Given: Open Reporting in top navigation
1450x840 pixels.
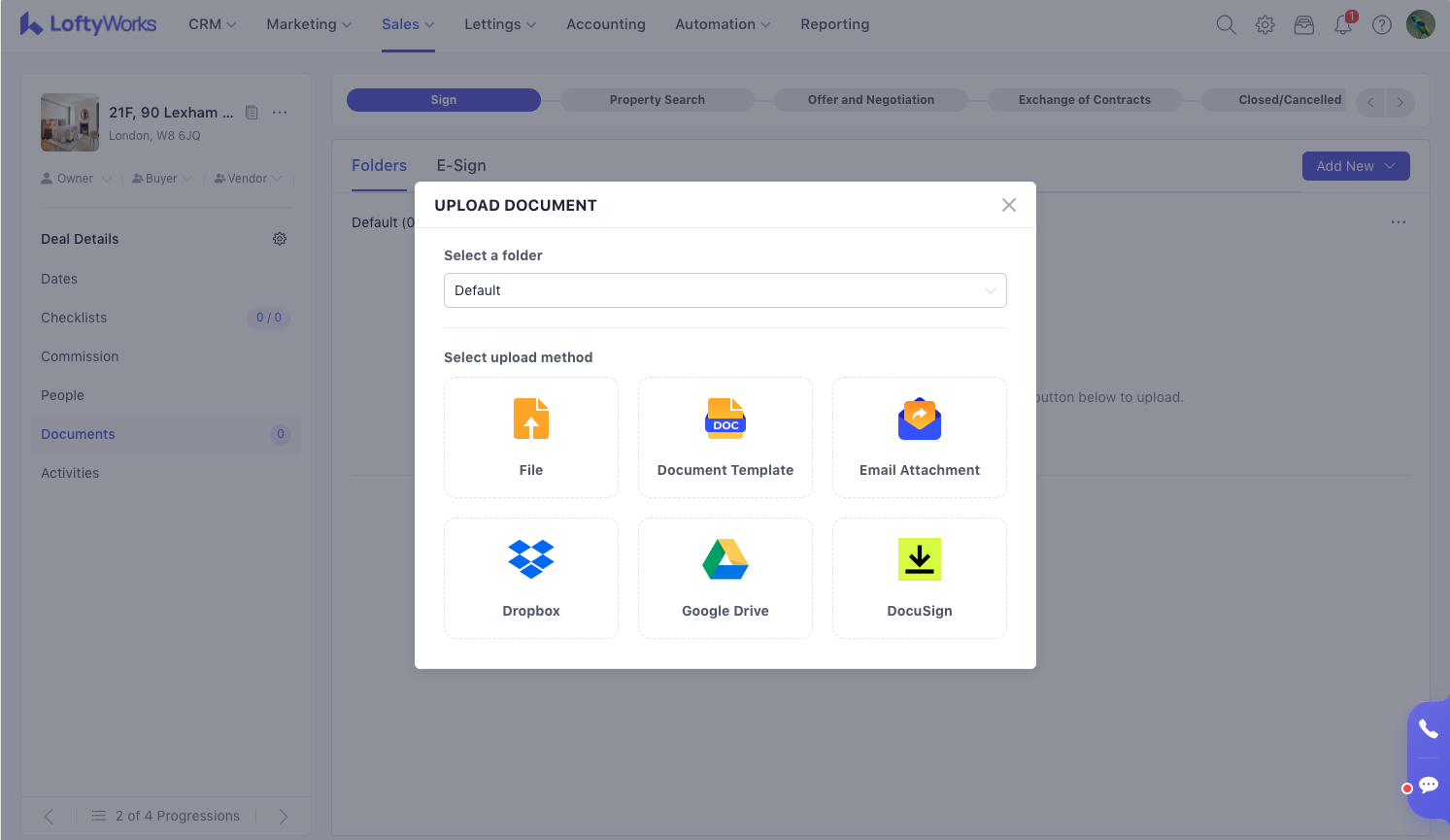Looking at the screenshot, I should [834, 24].
